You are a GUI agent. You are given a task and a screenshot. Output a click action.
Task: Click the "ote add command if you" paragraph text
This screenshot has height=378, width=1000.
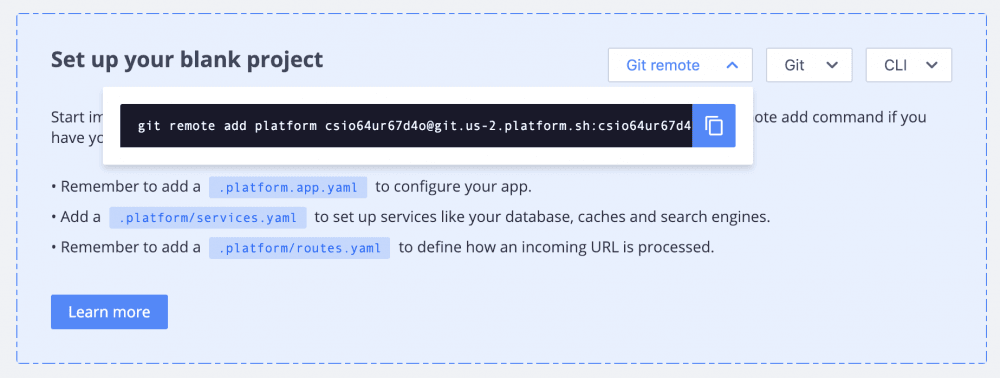pyautogui.click(x=840, y=117)
